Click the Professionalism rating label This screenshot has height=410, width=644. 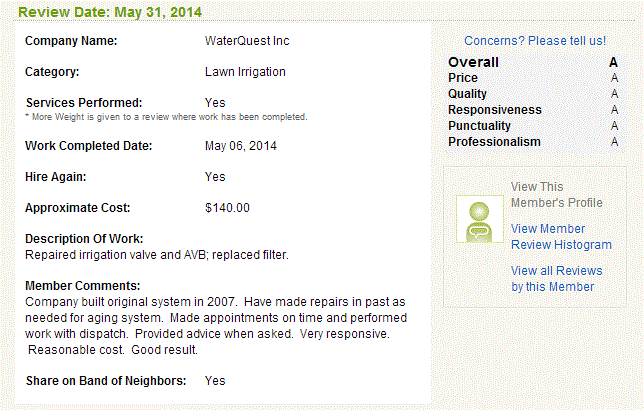point(494,142)
